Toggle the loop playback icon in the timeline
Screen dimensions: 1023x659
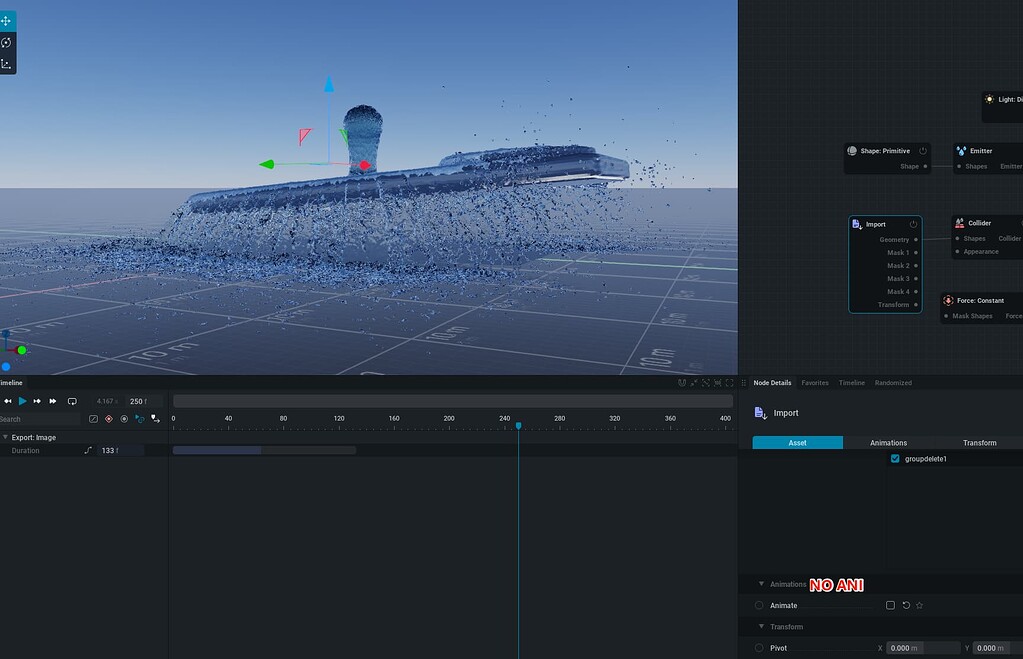71,401
